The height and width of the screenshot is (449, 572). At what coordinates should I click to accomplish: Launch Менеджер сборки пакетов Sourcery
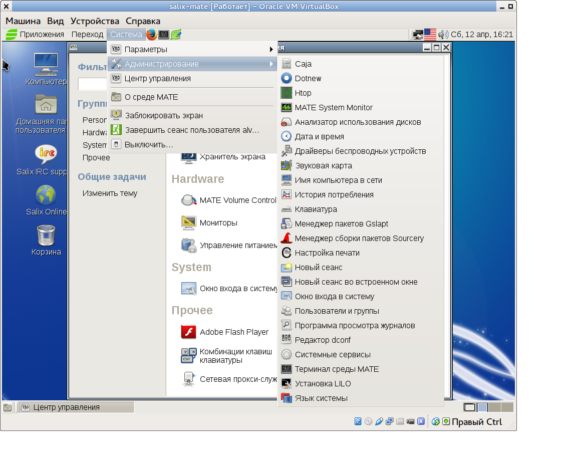tap(360, 238)
